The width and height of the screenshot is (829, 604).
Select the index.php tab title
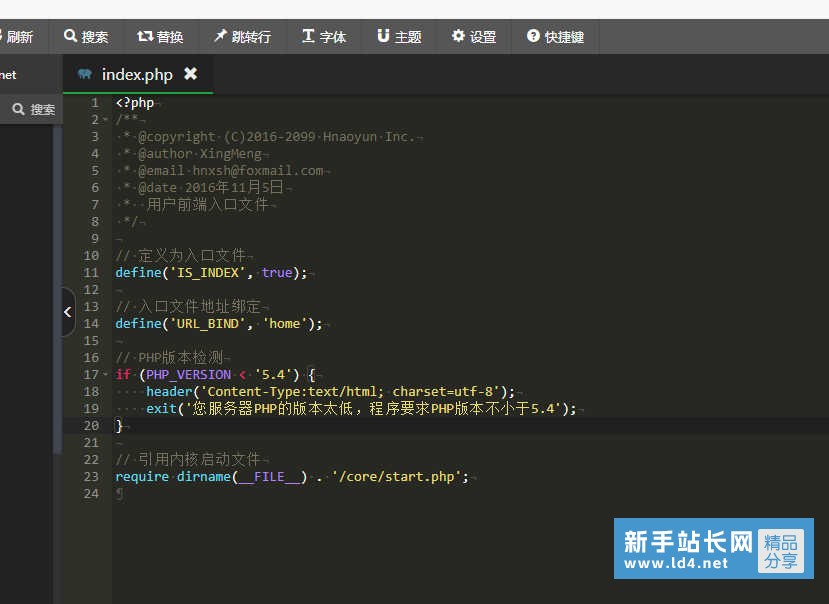click(x=137, y=75)
